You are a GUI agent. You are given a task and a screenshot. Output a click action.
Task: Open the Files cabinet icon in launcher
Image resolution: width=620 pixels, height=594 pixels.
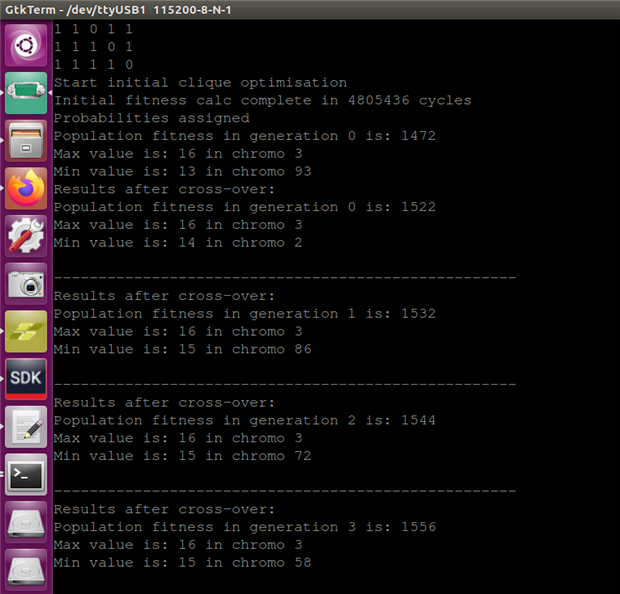pyautogui.click(x=26, y=141)
